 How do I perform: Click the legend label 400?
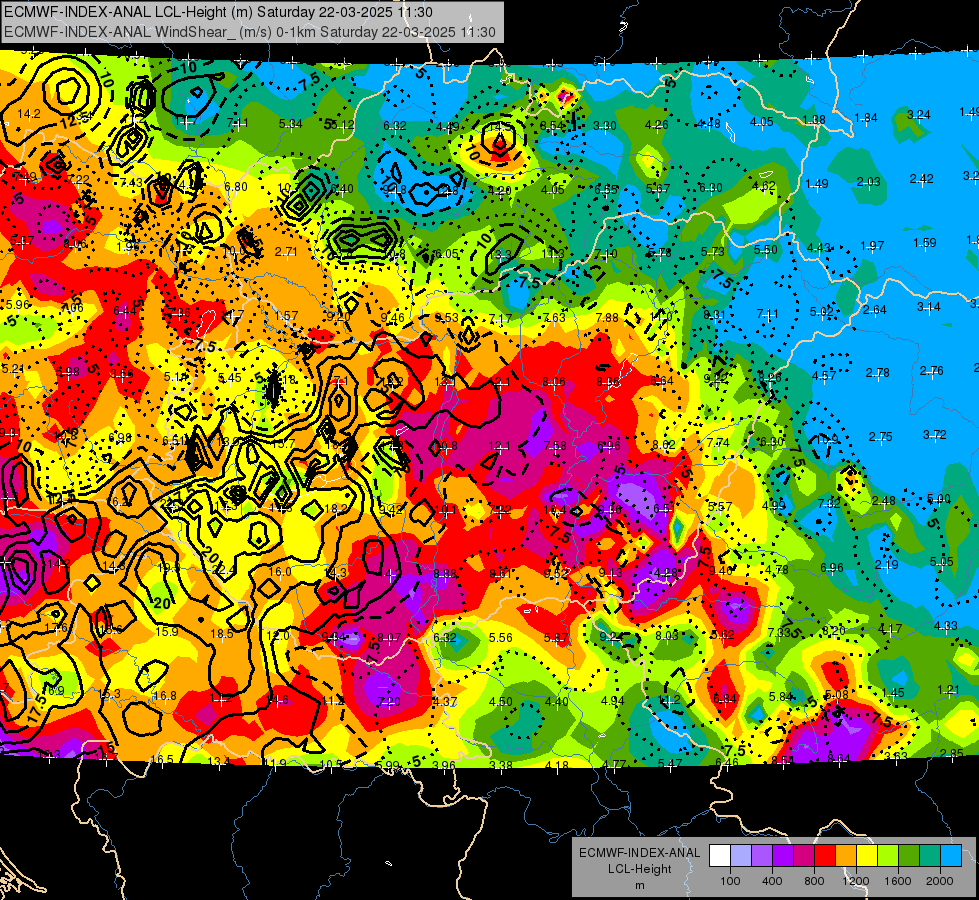[x=772, y=881]
